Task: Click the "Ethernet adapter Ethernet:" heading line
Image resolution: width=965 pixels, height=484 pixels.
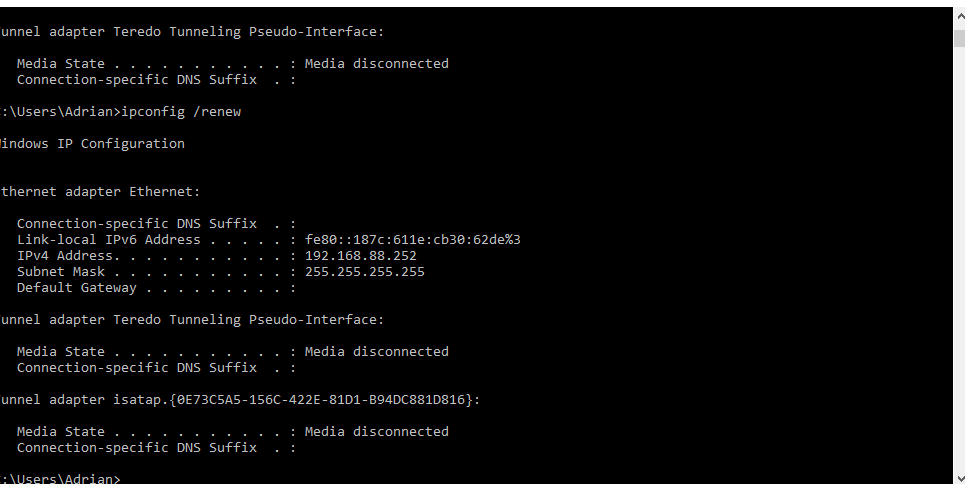Action: [100, 192]
